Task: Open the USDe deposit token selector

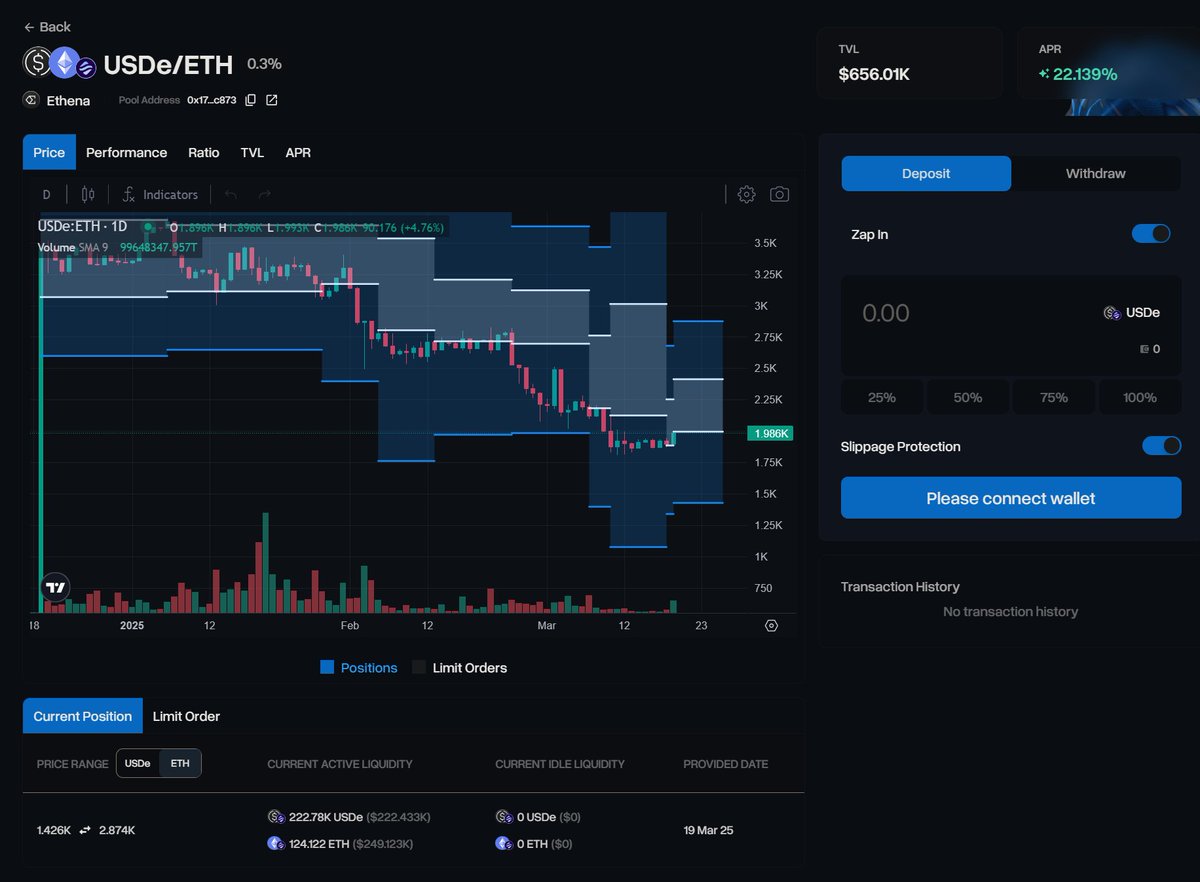Action: click(x=1131, y=313)
